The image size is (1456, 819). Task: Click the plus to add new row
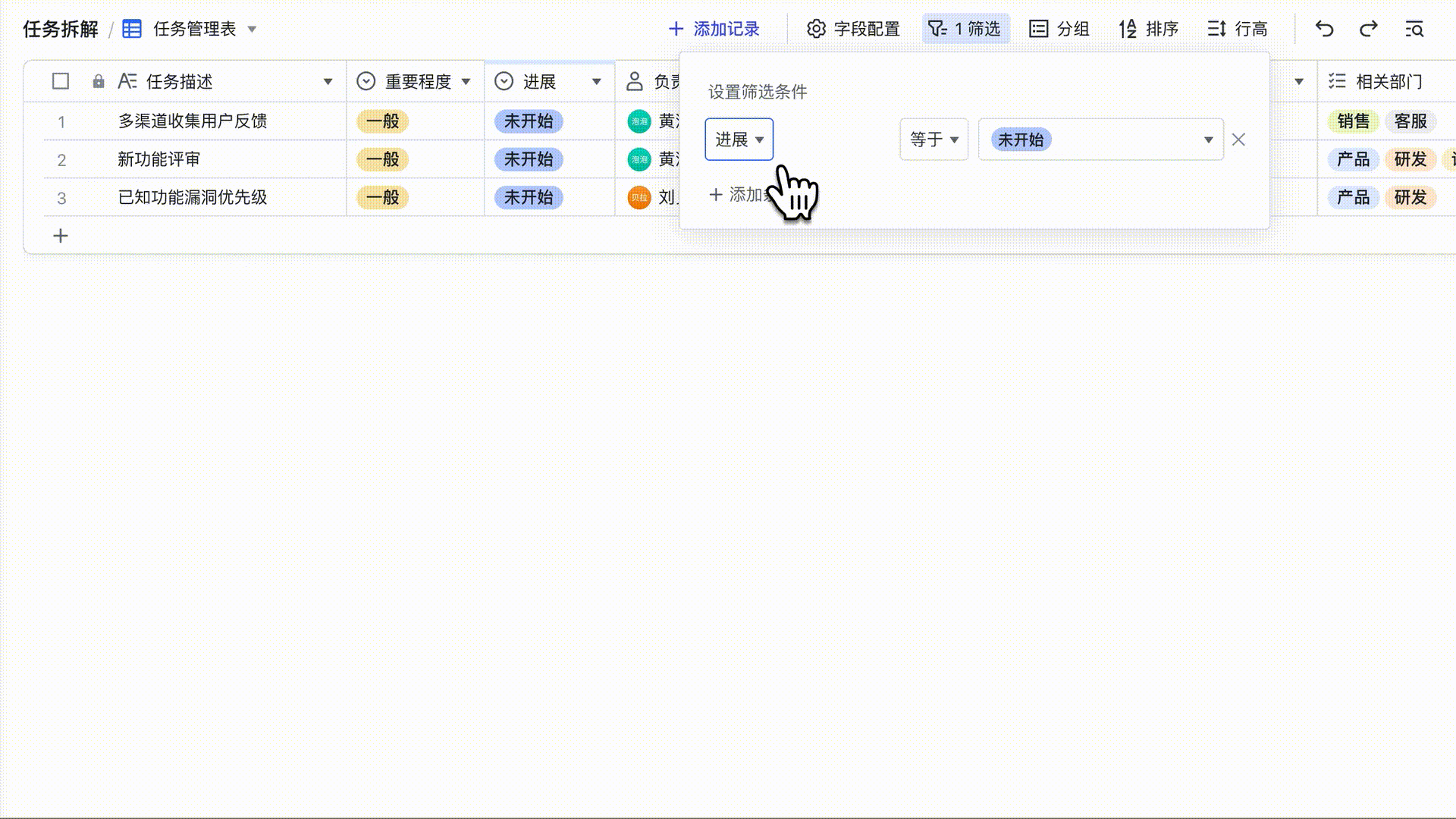(61, 236)
